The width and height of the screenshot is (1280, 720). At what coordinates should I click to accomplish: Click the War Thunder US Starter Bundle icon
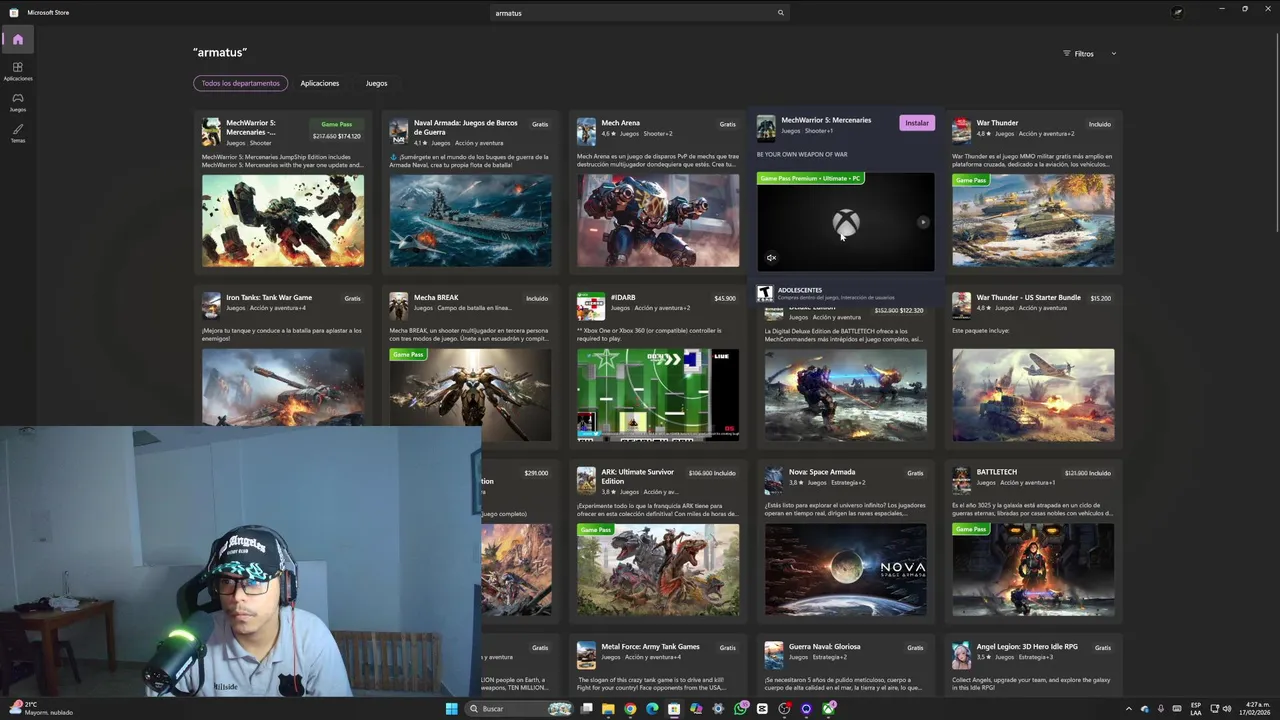pos(961,306)
